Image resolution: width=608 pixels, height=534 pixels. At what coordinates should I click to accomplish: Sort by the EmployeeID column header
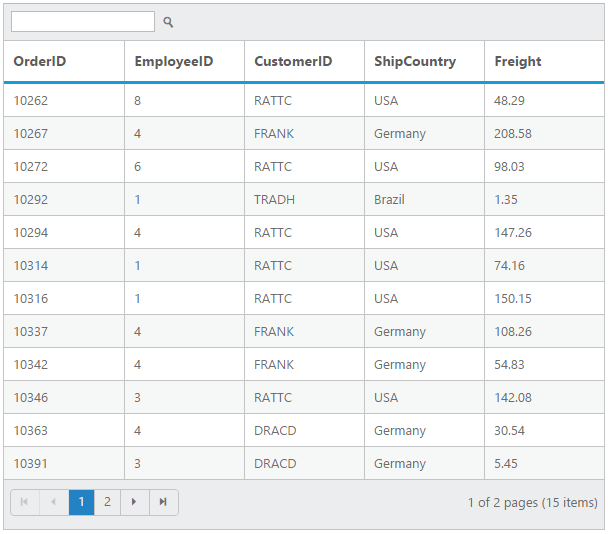[x=174, y=61]
